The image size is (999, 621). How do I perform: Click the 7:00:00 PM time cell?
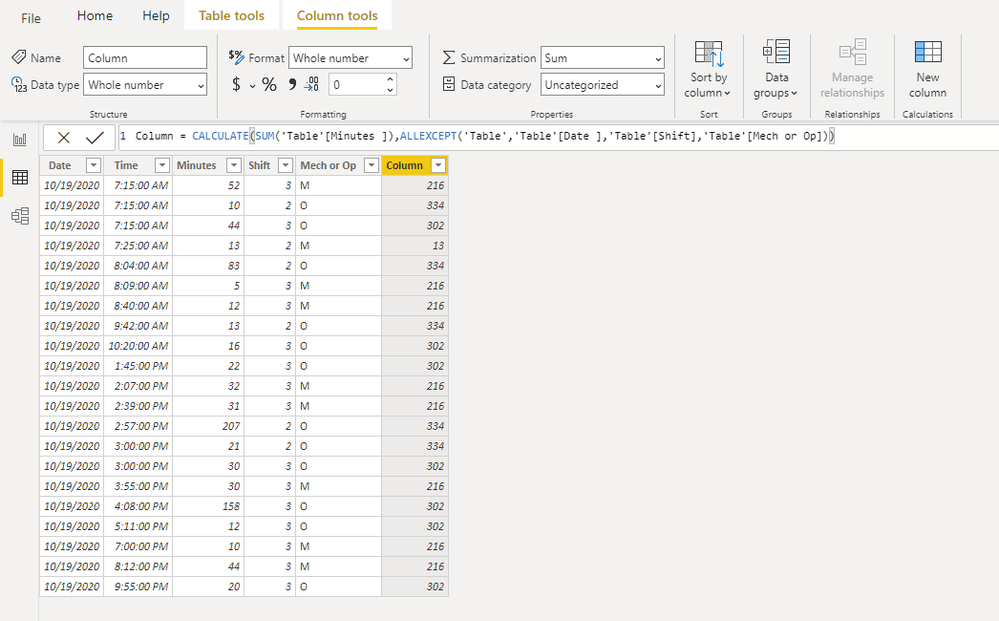click(x=138, y=546)
